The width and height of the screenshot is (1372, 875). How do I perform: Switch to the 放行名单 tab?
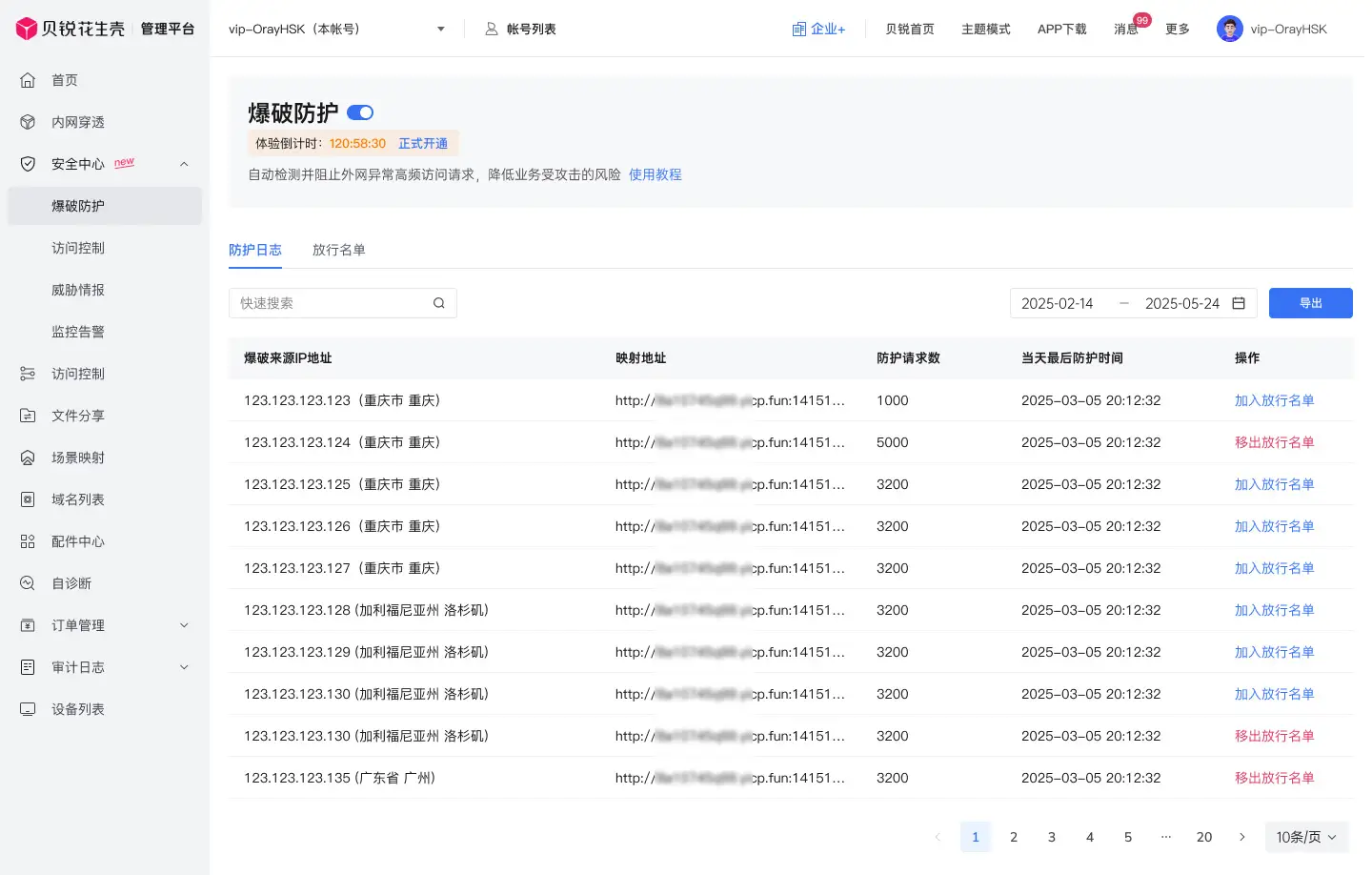[337, 250]
